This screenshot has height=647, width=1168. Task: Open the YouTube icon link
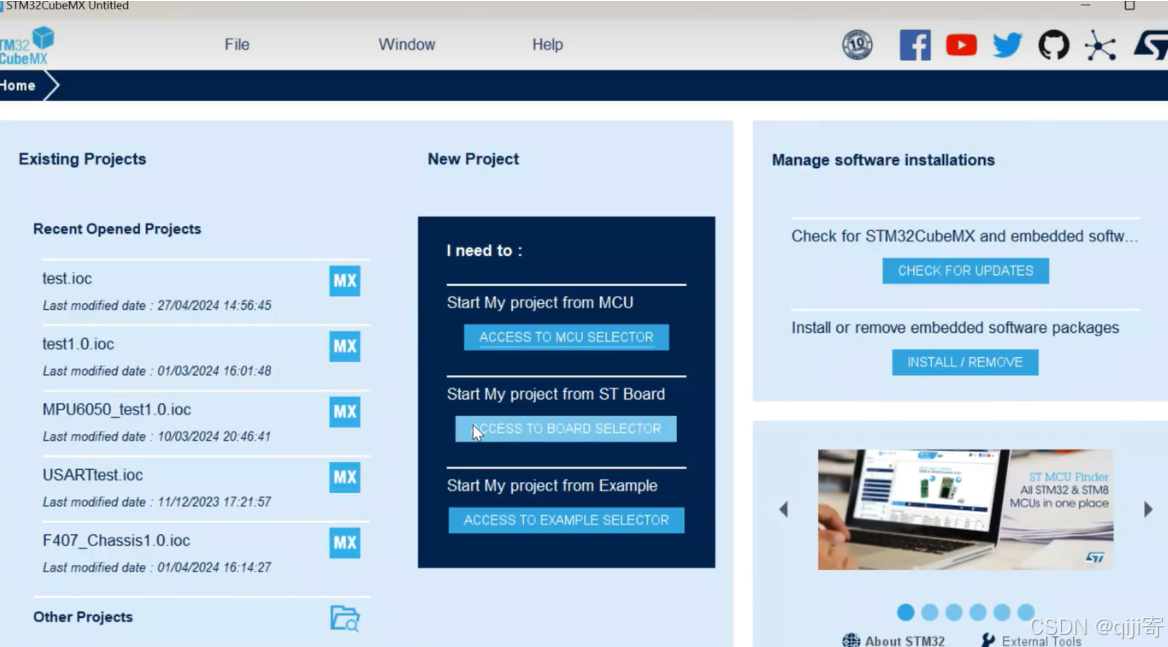point(961,45)
